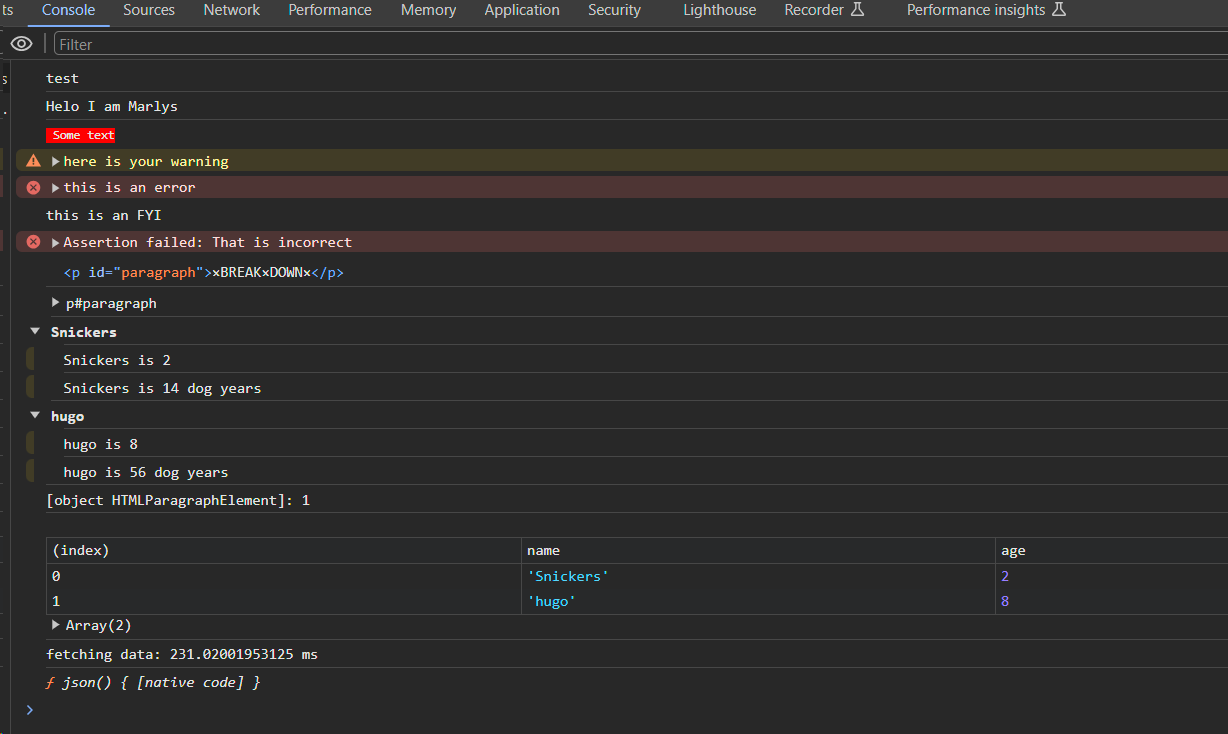The width and height of the screenshot is (1228, 734).
Task: Click the Recorder flask icon
Action: (x=857, y=10)
